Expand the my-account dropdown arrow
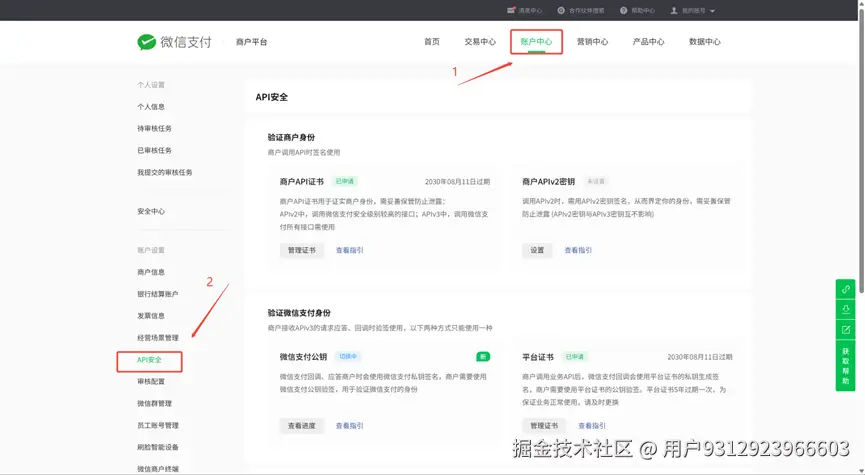The height and width of the screenshot is (475, 865). click(x=712, y=11)
